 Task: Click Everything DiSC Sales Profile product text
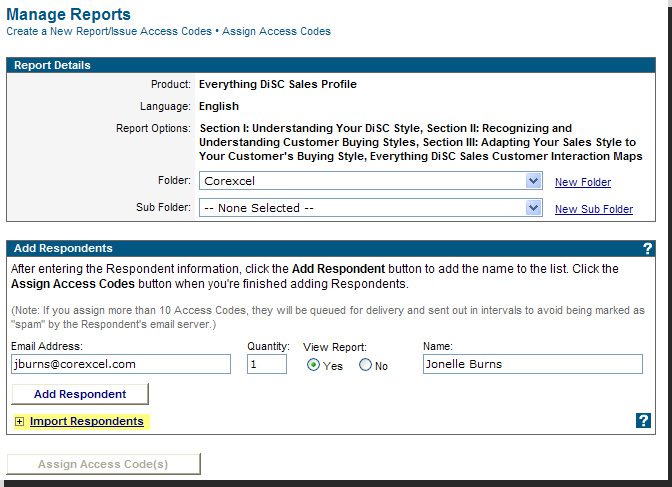pos(278,84)
